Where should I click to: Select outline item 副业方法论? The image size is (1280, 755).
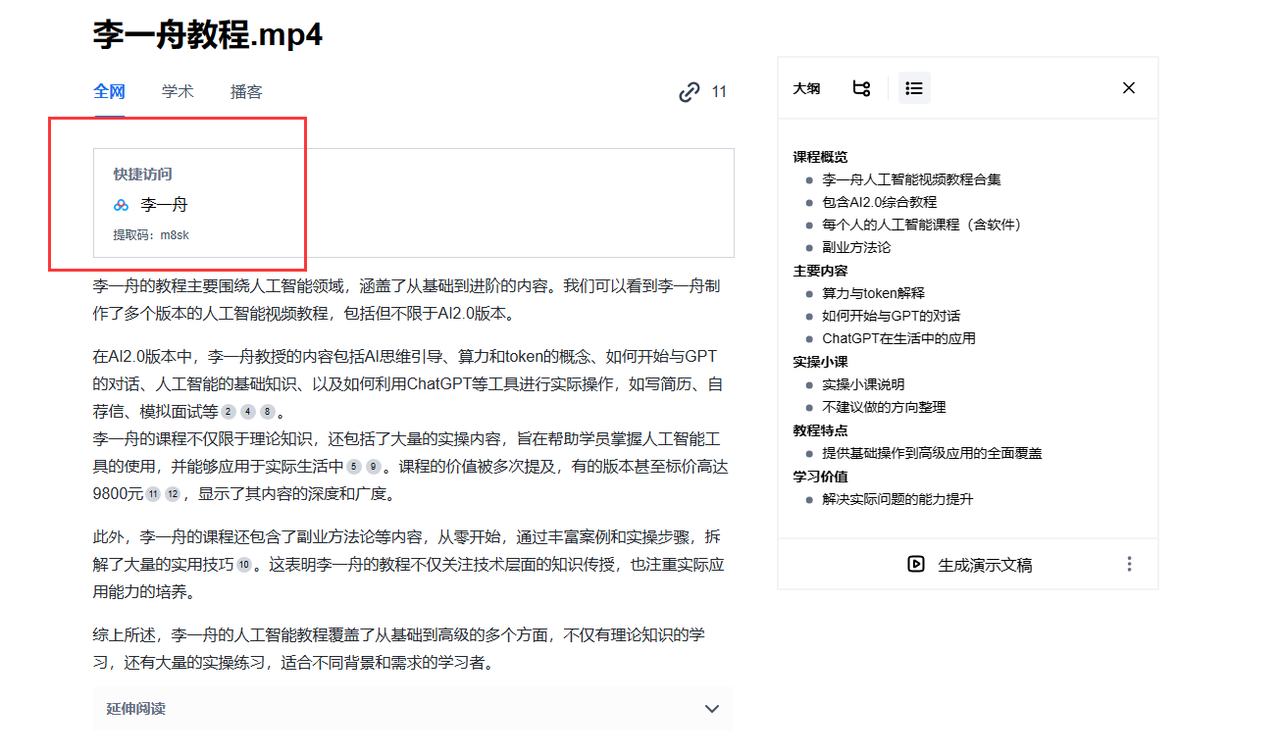pos(856,247)
